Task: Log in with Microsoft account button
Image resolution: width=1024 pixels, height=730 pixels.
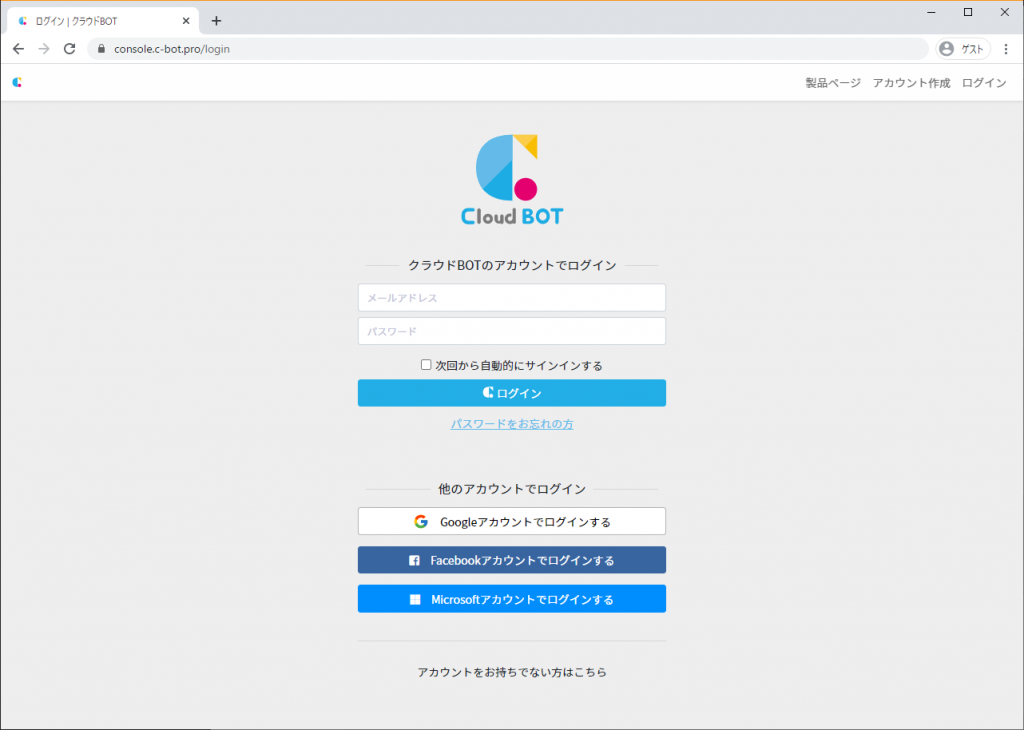Action: tap(511, 599)
